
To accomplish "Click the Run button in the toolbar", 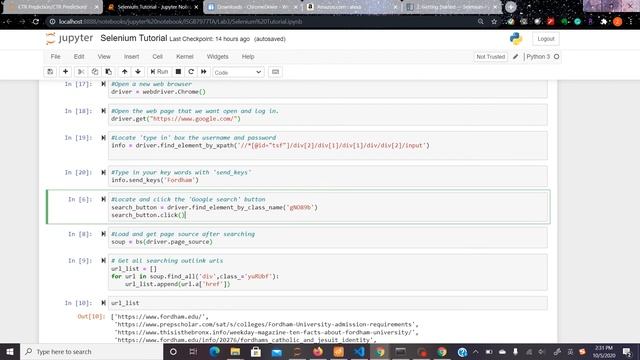I will click(159, 72).
